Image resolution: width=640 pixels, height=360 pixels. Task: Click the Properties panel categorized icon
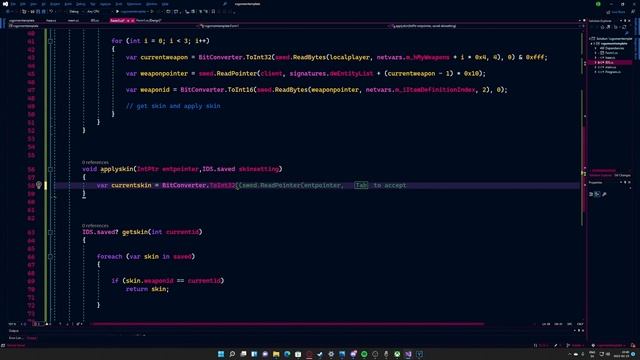591,194
